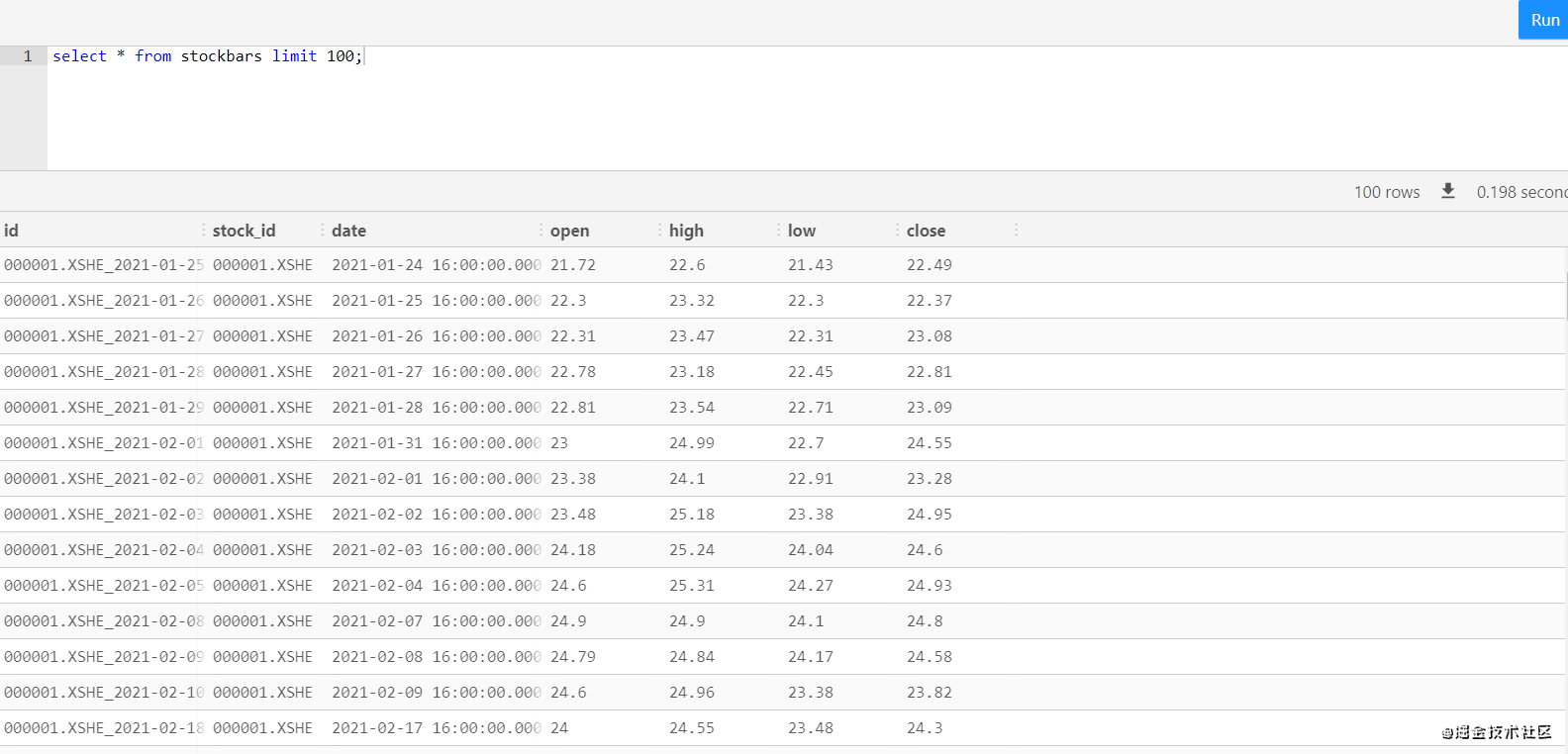Screen dimensions: 1568x754
Task: Select stock_id cell in 2021-02-10 id row
Action: 262,693
